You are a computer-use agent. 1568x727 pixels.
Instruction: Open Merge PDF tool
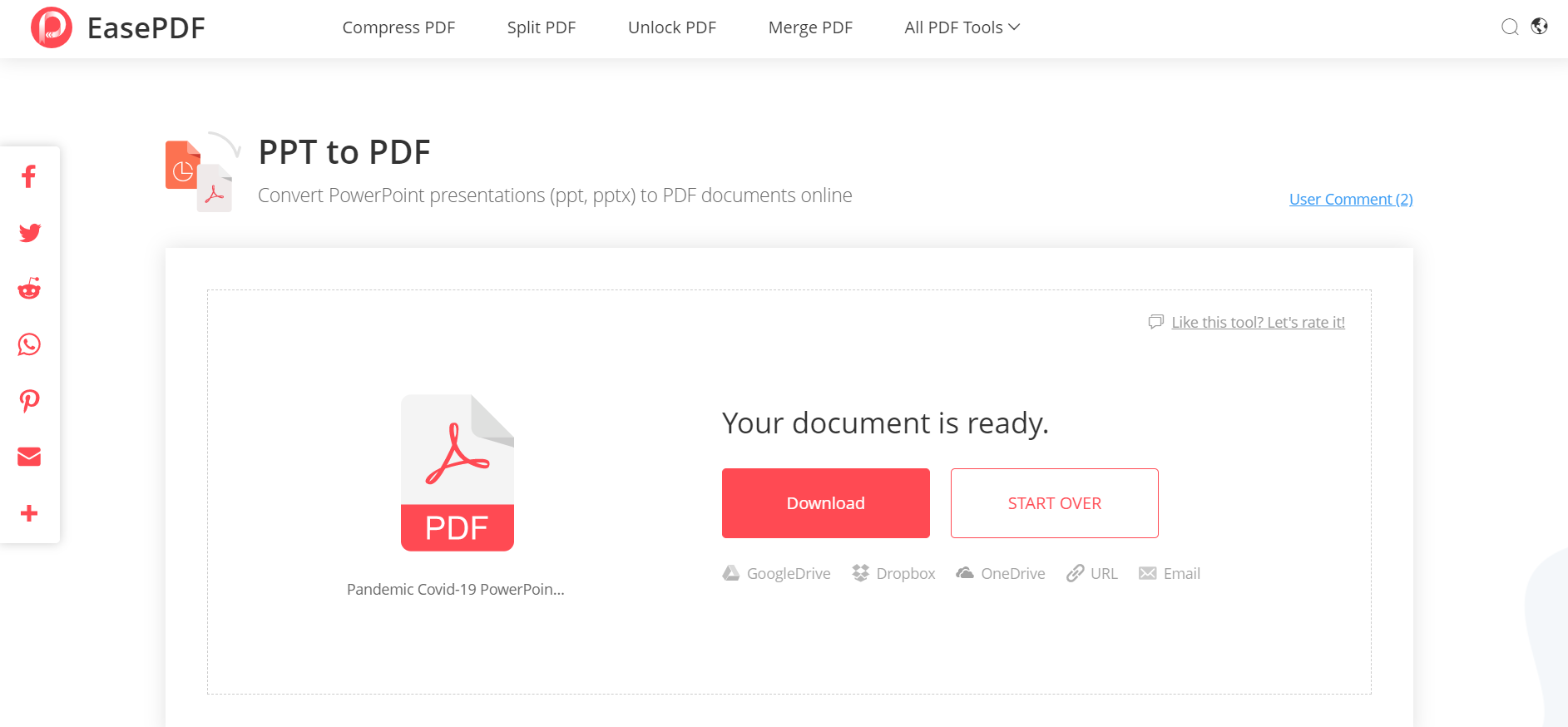(x=810, y=27)
